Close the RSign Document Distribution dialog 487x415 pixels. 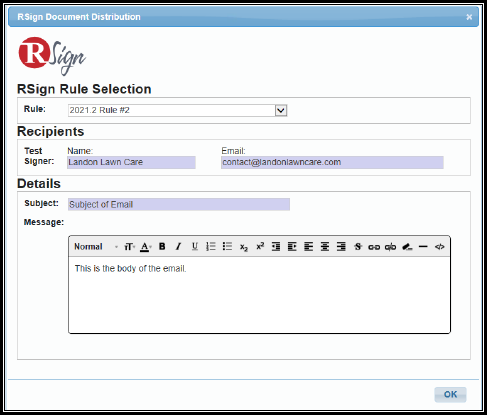coord(469,17)
